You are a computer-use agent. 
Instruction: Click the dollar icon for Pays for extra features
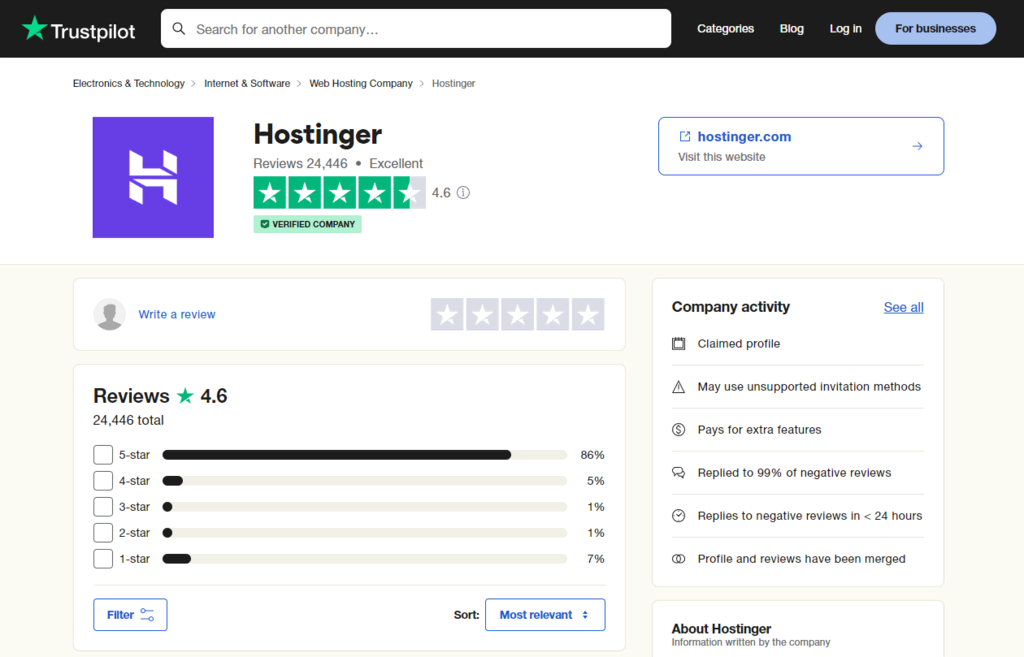pyautogui.click(x=679, y=430)
